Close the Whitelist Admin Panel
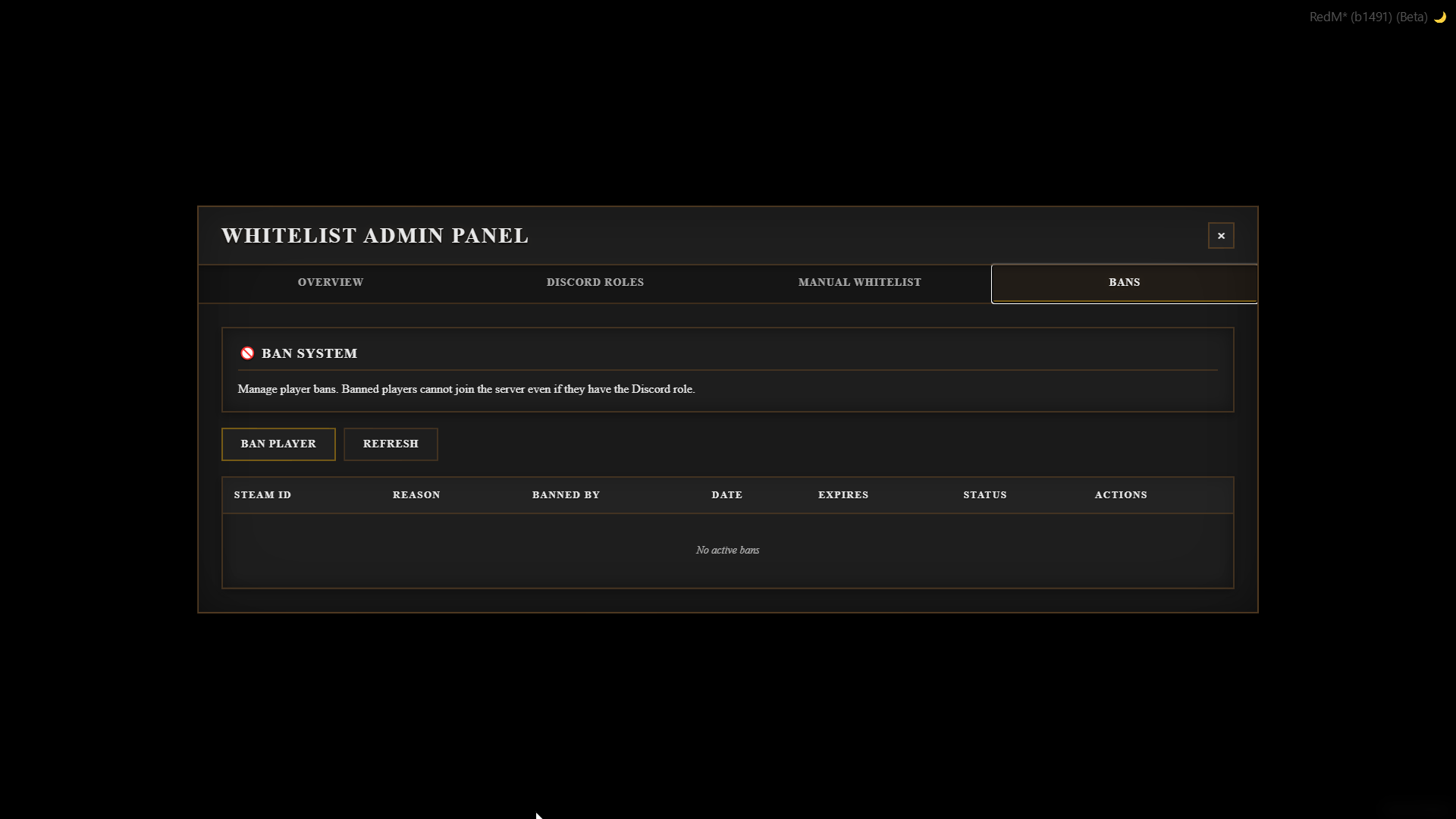The width and height of the screenshot is (1456, 819). 1221,236
